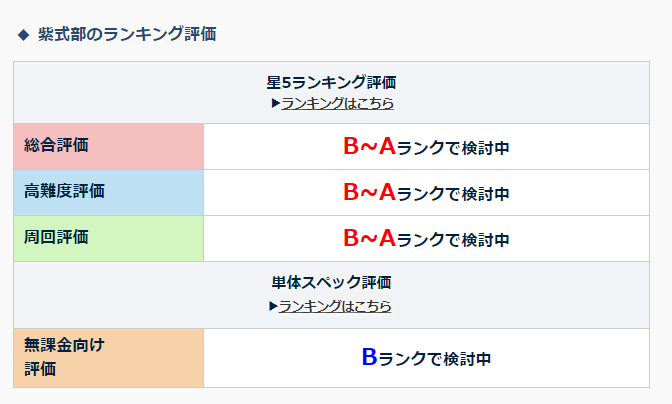Select the orange 無課金向け評価 label cell
The height and width of the screenshot is (404, 672).
(108, 357)
